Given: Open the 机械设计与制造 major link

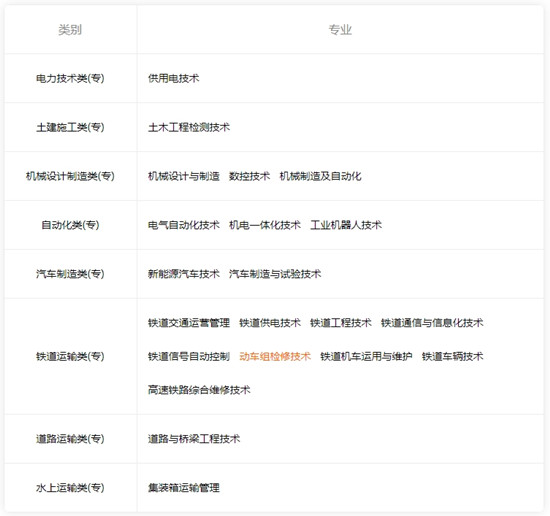Looking at the screenshot, I should click(184, 176).
